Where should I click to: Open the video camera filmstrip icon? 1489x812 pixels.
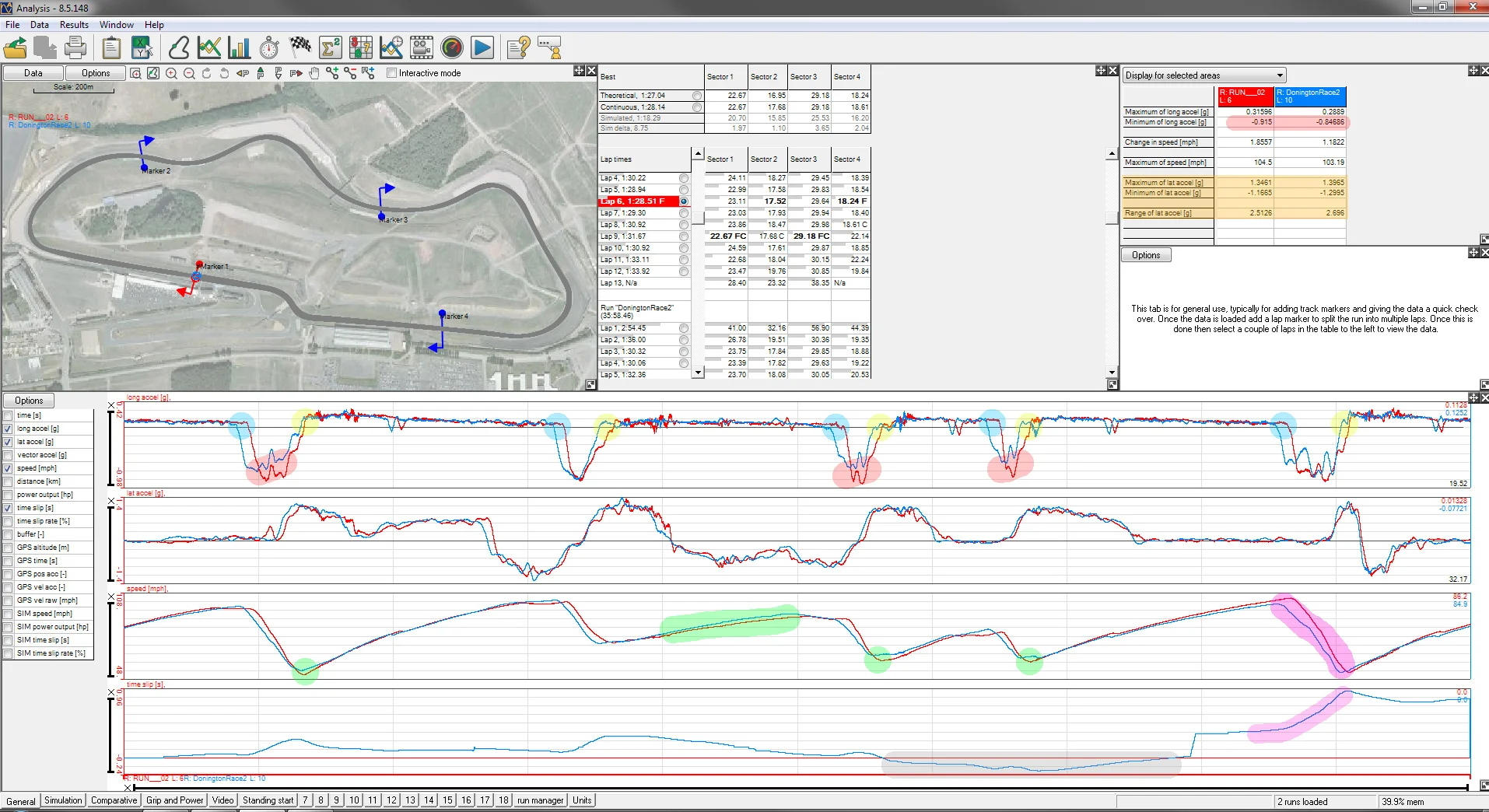pyautogui.click(x=421, y=47)
